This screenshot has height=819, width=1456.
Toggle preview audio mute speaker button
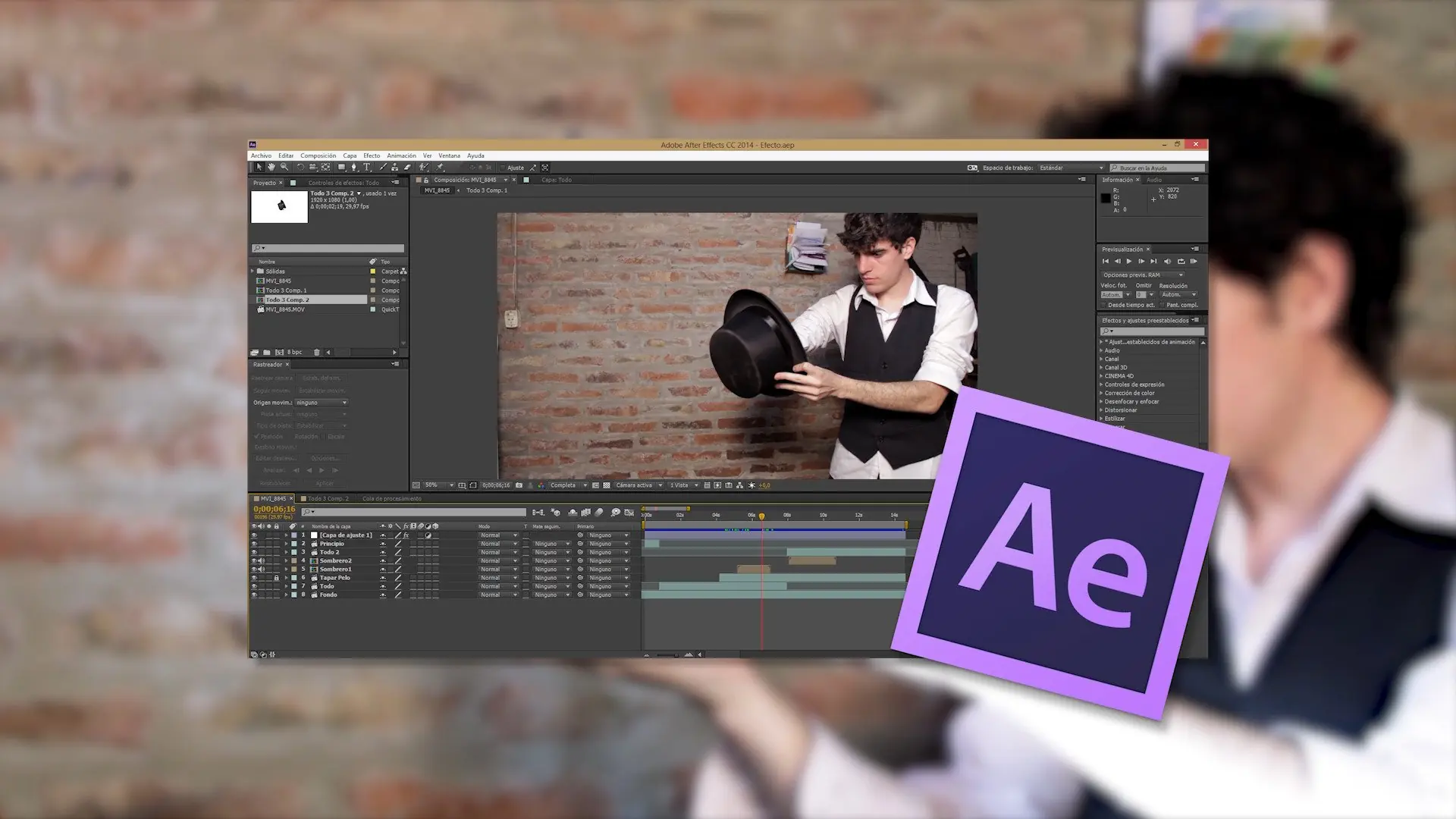click(x=1168, y=262)
